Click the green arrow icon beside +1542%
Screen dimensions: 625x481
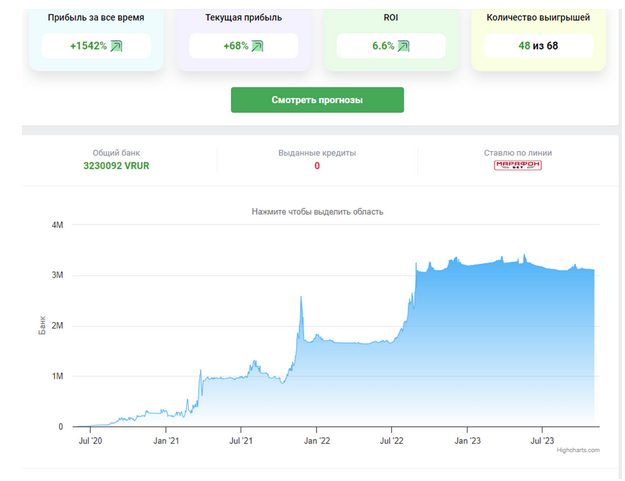click(x=116, y=46)
